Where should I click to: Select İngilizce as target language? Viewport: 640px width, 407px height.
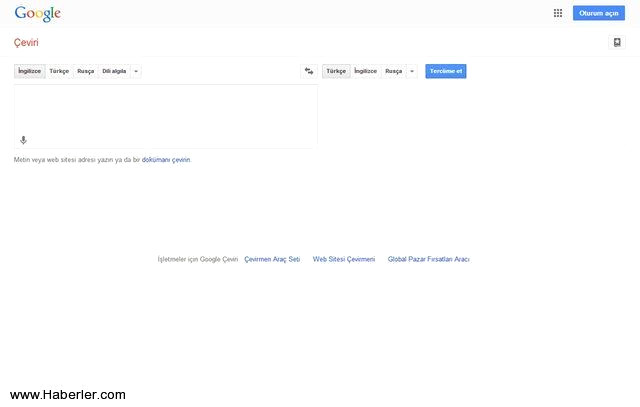(366, 71)
